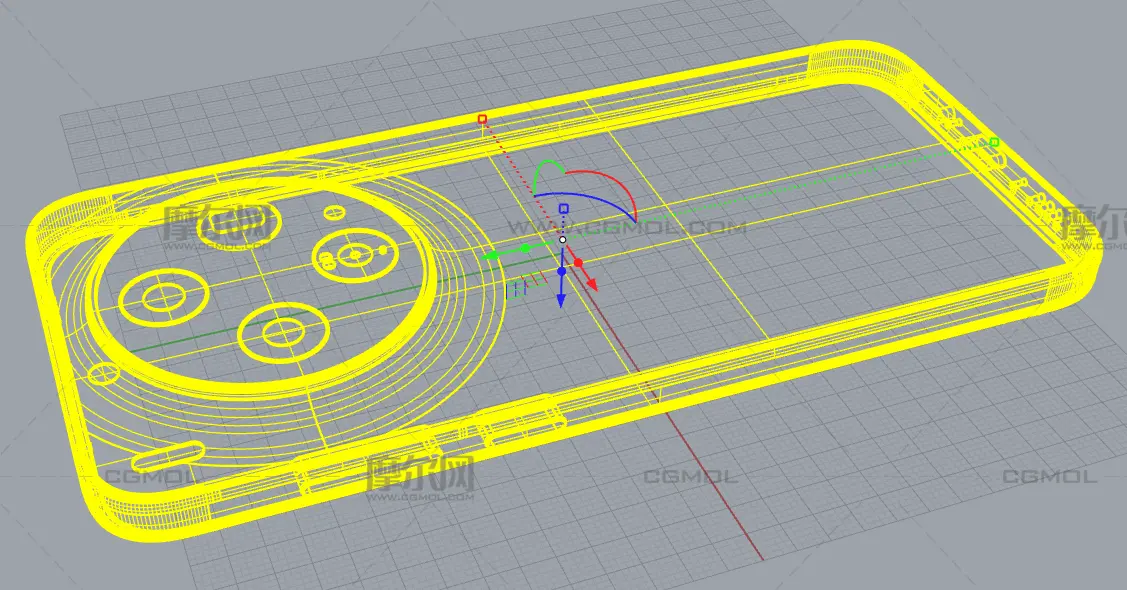Click the small planar move handles beside gumball
The width and height of the screenshot is (1127, 590).
[x=518, y=288]
